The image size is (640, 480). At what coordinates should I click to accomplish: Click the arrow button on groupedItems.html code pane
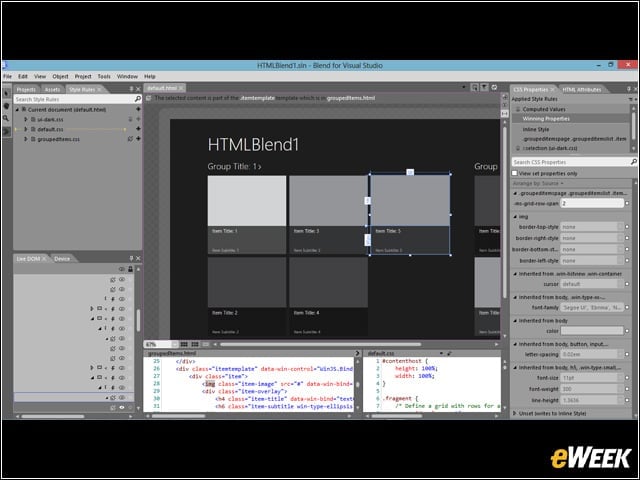tap(358, 353)
